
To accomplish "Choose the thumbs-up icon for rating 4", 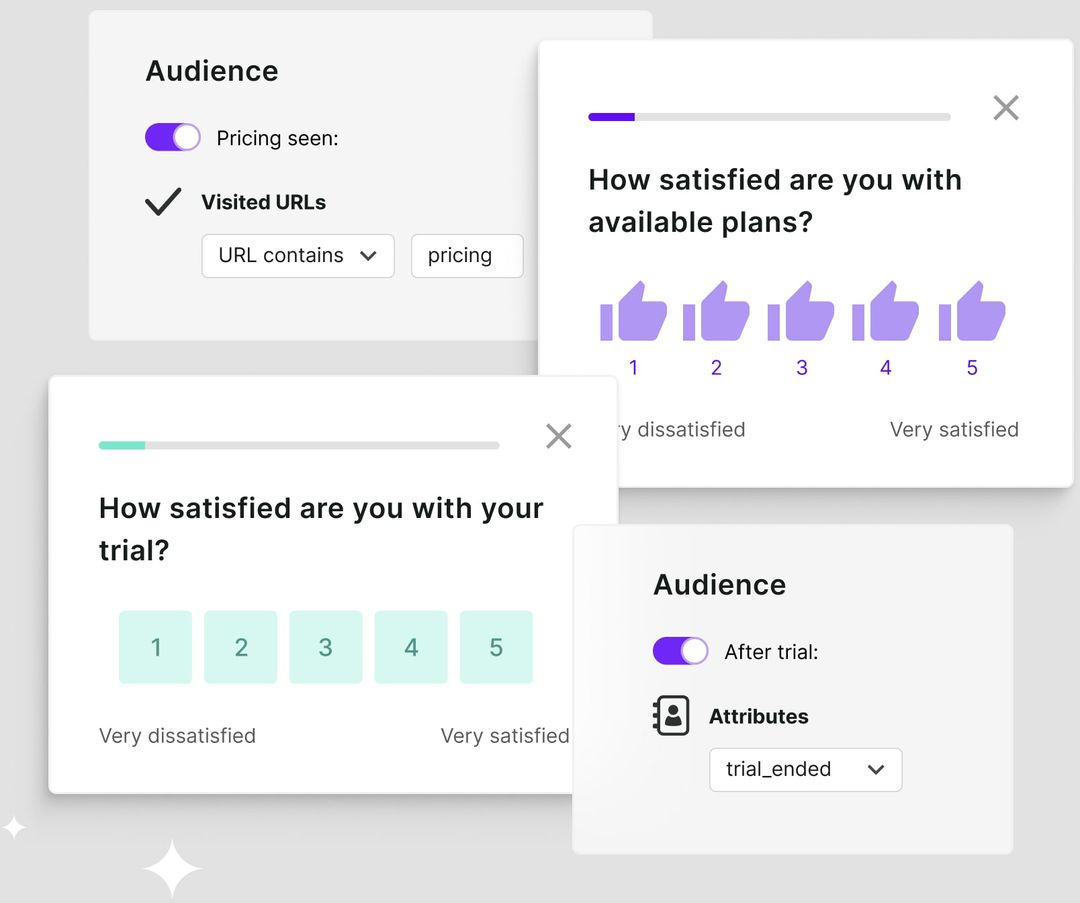I will [x=888, y=312].
